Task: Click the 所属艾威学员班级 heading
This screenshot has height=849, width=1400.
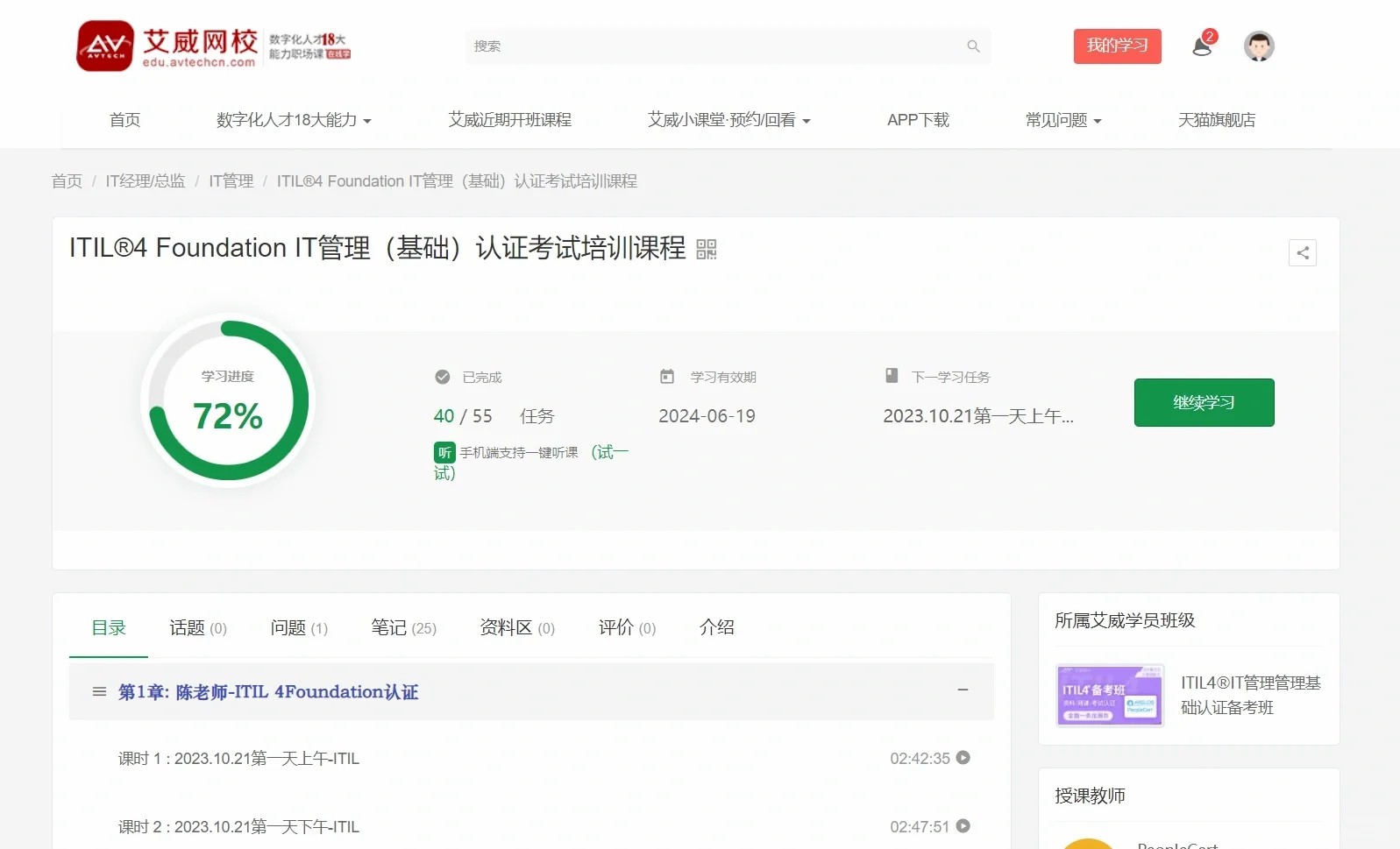Action: pos(1125,620)
